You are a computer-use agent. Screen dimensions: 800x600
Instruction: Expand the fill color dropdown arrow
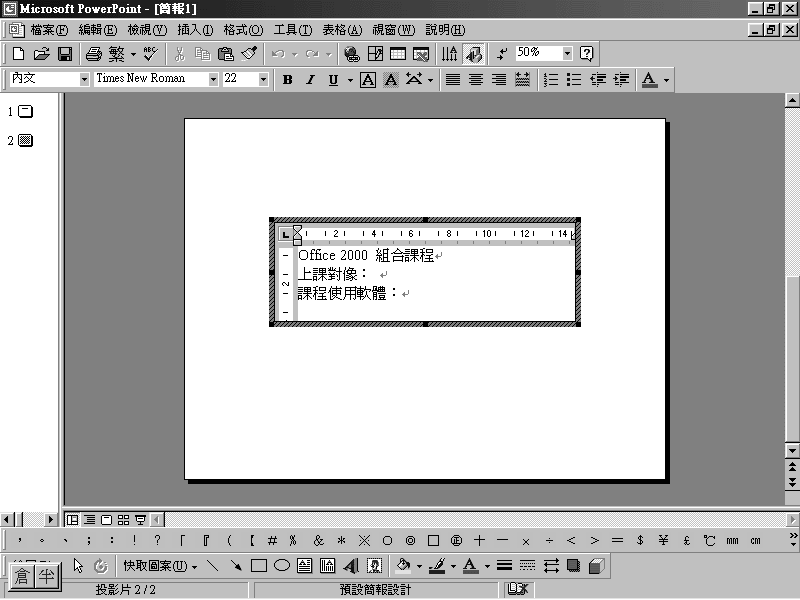(x=419, y=566)
